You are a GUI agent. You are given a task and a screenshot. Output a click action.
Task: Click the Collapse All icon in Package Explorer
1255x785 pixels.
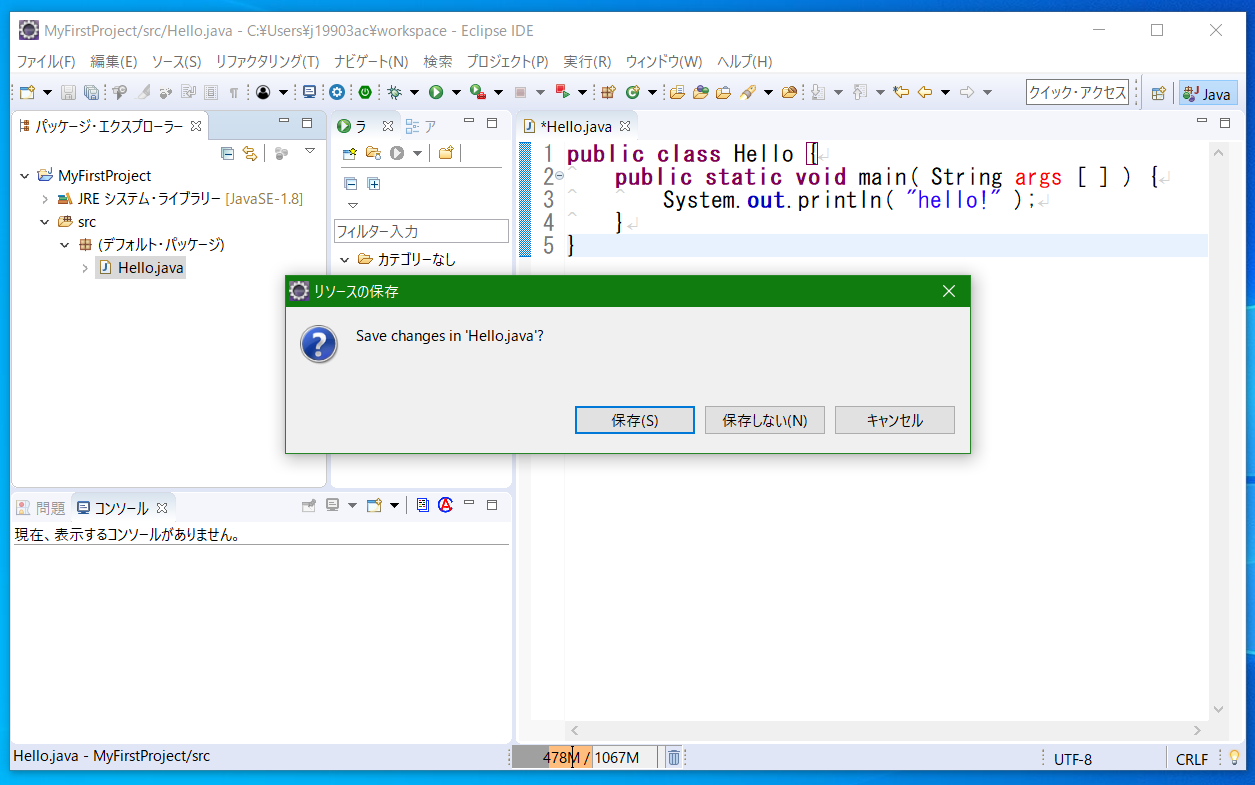pyautogui.click(x=228, y=153)
